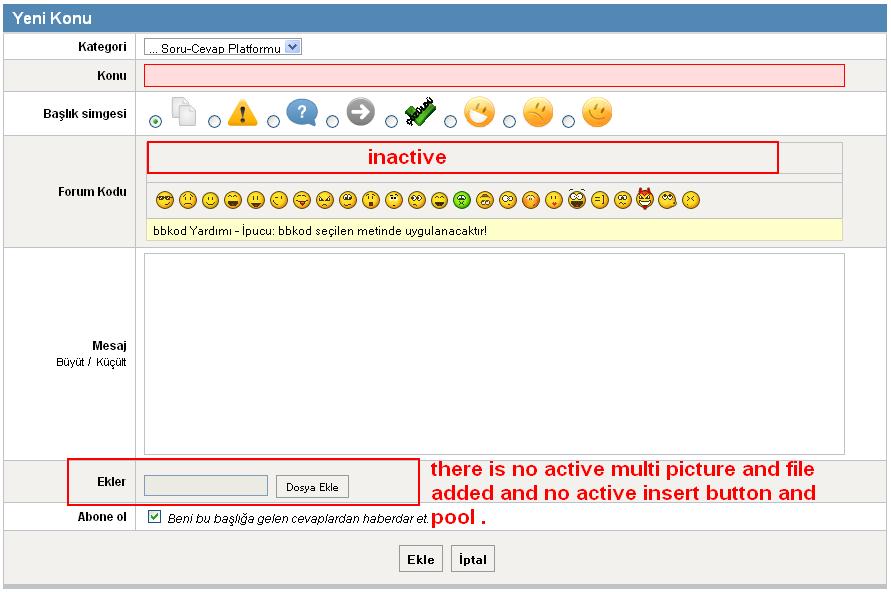Submit the post with the Ekle button
Screen dimensions: 891x592
coord(421,559)
